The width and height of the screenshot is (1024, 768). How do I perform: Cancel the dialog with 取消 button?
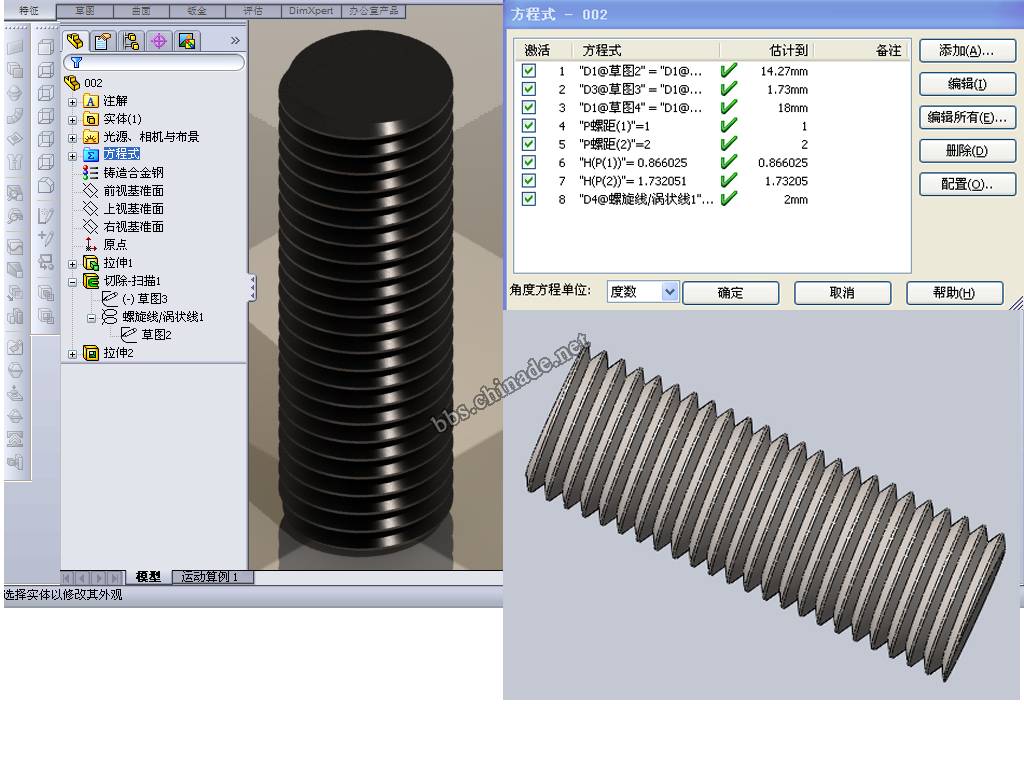click(x=842, y=293)
